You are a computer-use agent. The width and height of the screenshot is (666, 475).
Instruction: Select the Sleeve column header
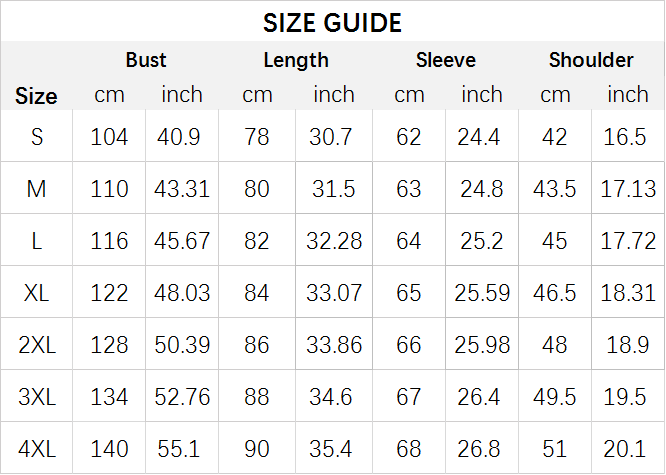[x=446, y=60]
